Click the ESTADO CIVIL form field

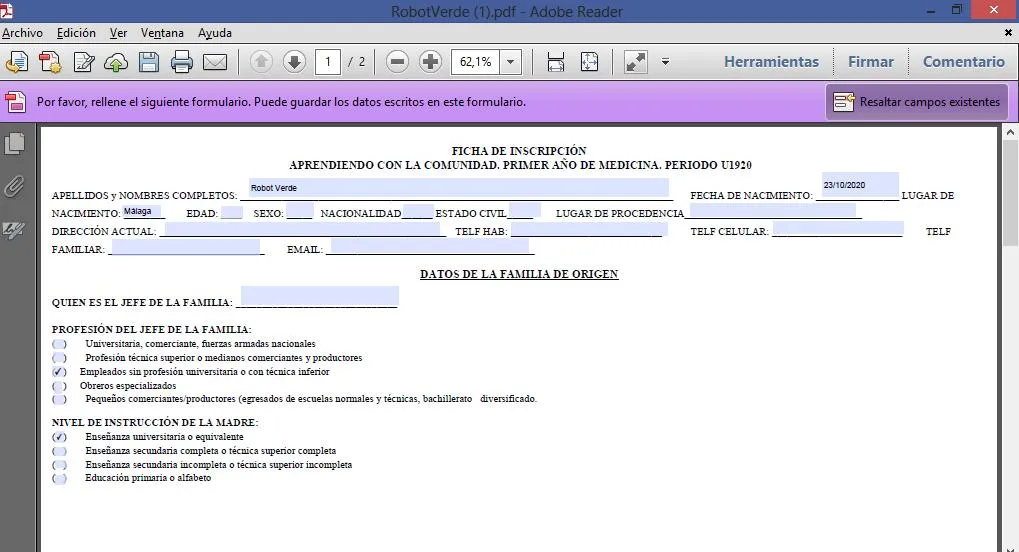(524, 210)
